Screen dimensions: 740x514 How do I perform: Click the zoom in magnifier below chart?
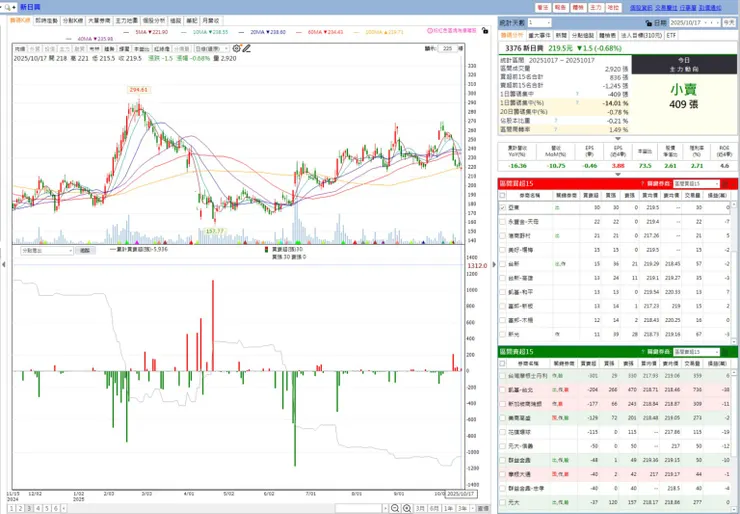point(406,508)
